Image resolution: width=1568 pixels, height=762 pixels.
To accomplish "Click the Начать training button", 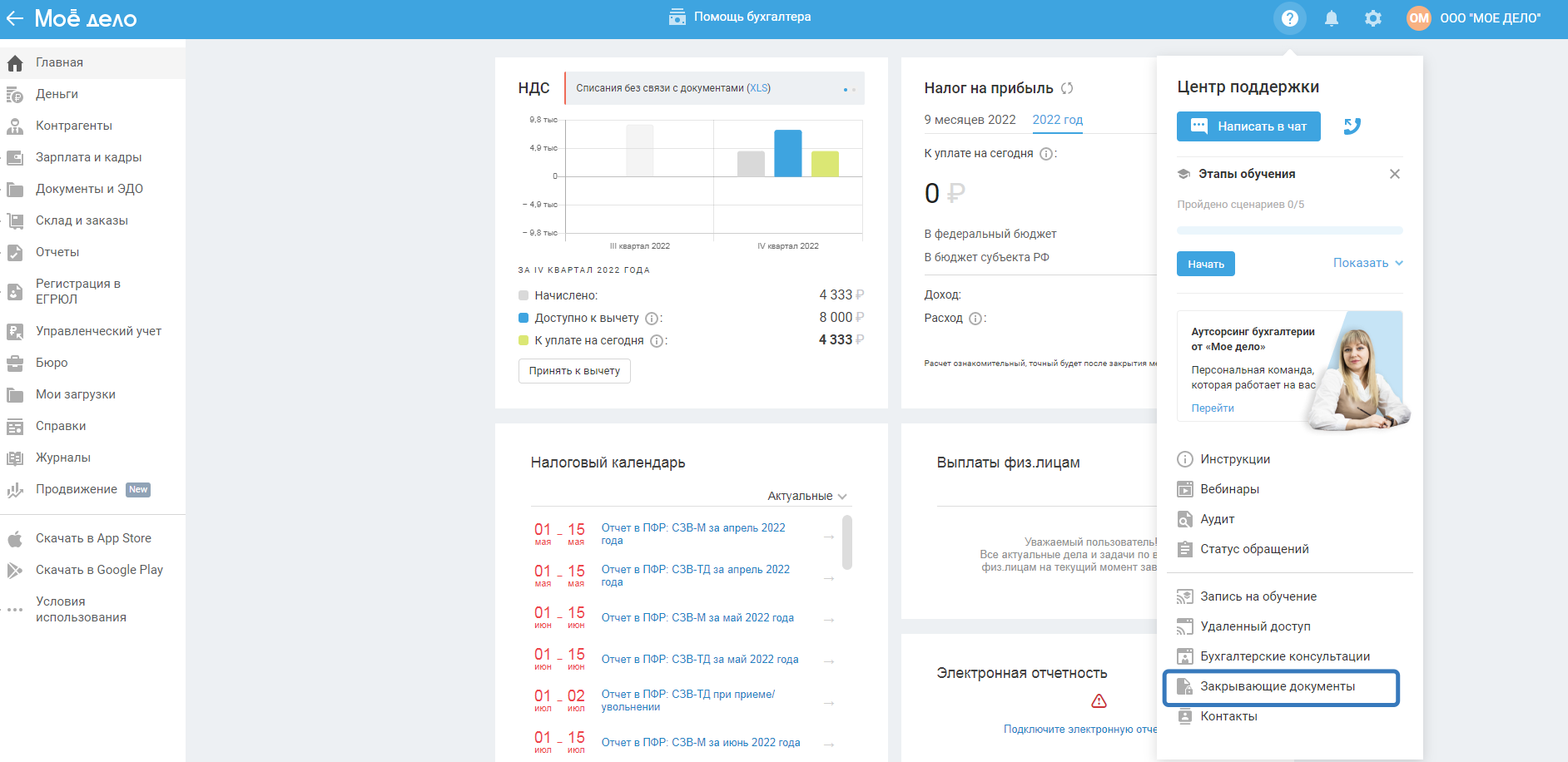I will [x=1206, y=264].
